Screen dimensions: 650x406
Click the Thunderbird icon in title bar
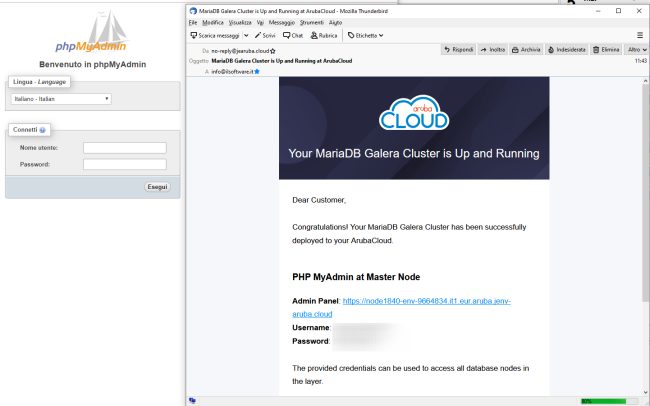pos(193,11)
